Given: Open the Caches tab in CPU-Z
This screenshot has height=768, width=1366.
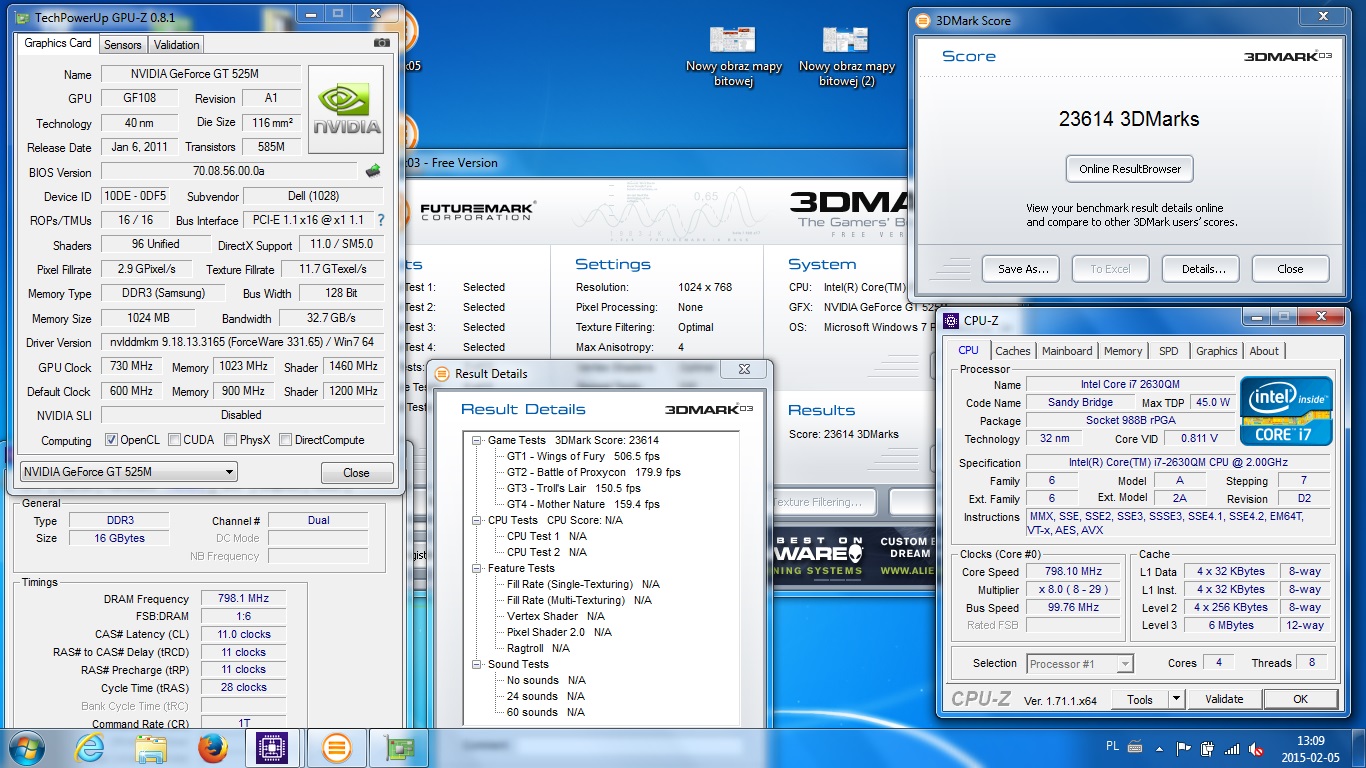Looking at the screenshot, I should (1013, 351).
